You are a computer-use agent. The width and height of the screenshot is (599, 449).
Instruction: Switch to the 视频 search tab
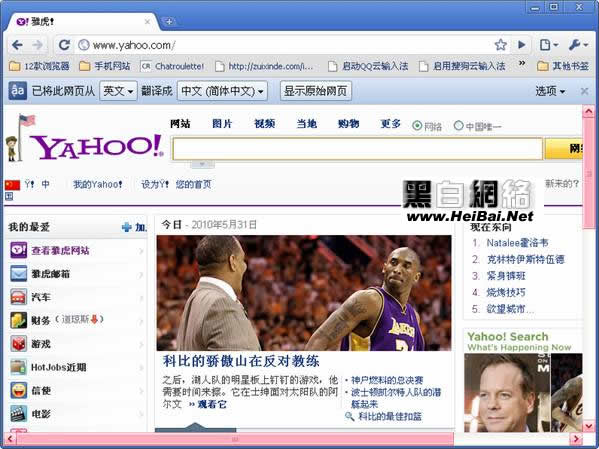[x=264, y=123]
